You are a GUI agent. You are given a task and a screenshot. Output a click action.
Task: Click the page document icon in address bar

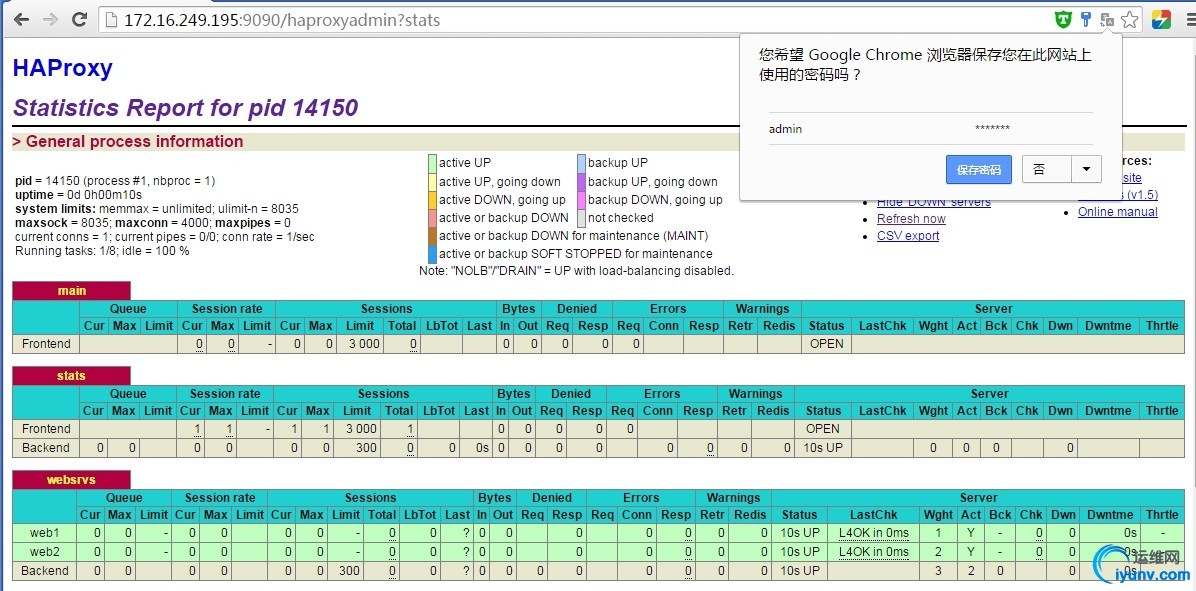click(111, 20)
